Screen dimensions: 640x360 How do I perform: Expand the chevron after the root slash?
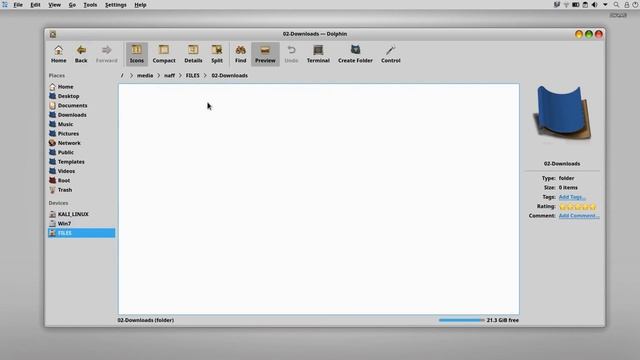pos(131,76)
